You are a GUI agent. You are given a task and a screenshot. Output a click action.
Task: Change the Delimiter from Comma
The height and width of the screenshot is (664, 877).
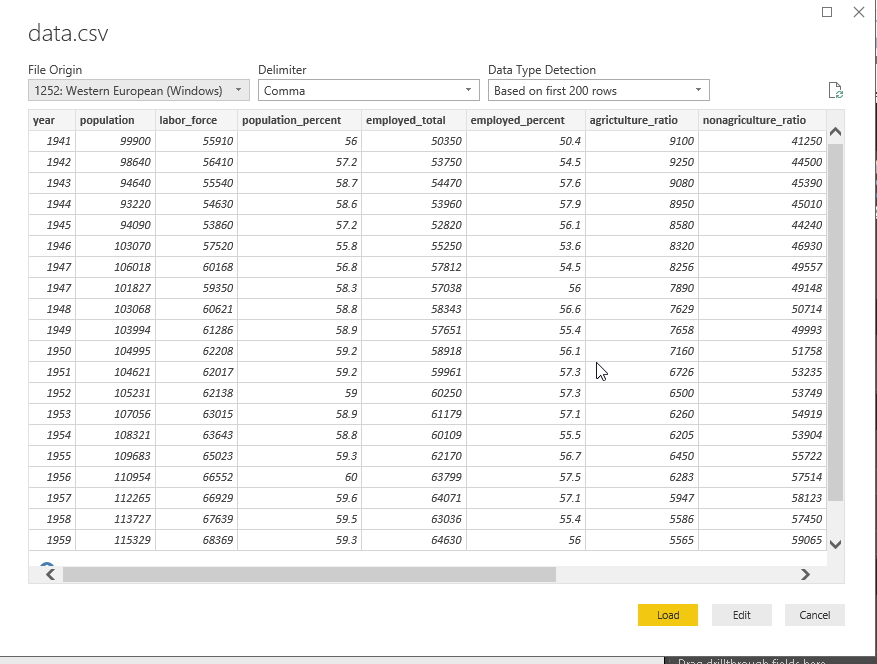[x=365, y=90]
